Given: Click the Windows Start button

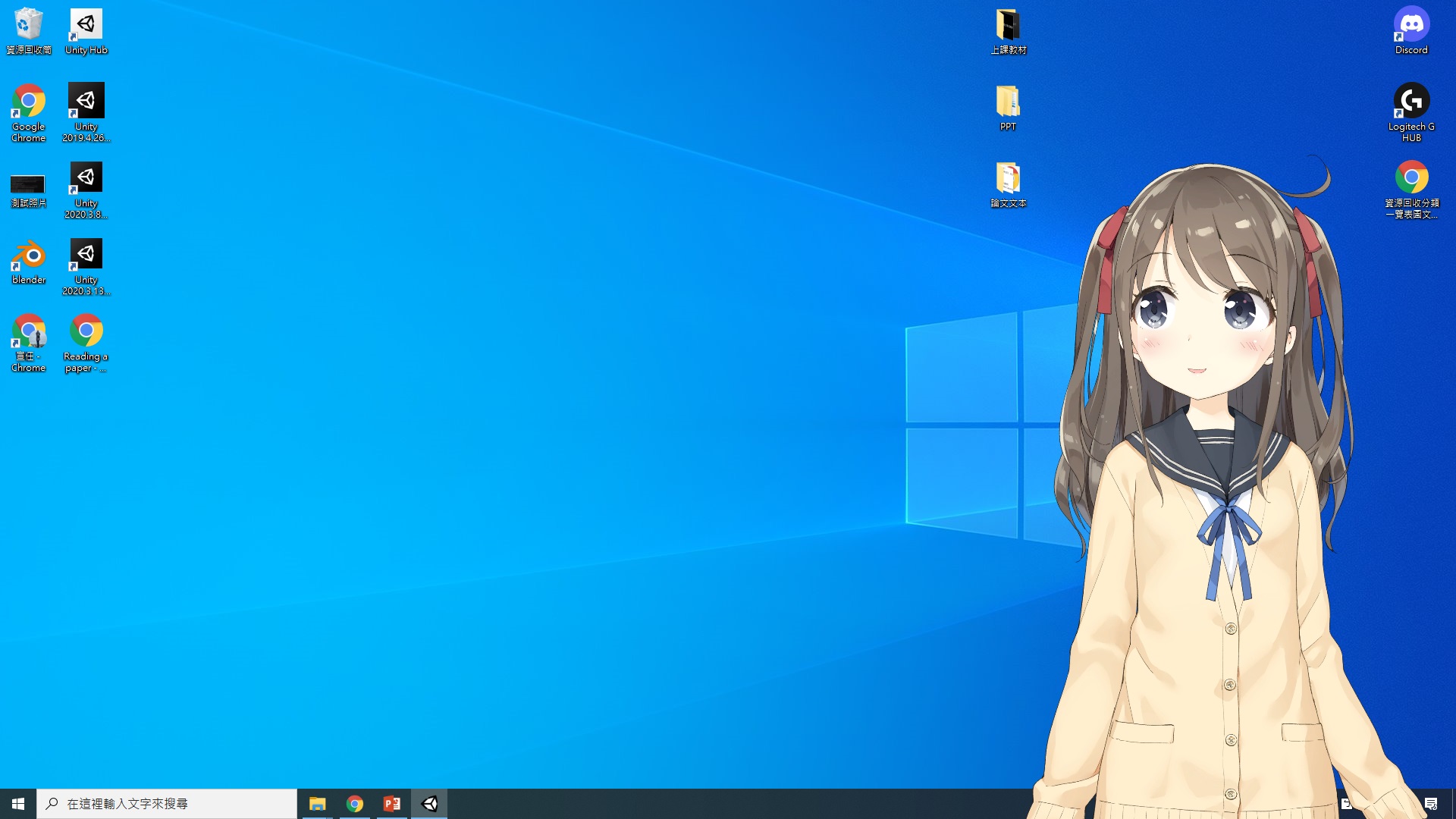Looking at the screenshot, I should pyautogui.click(x=18, y=804).
